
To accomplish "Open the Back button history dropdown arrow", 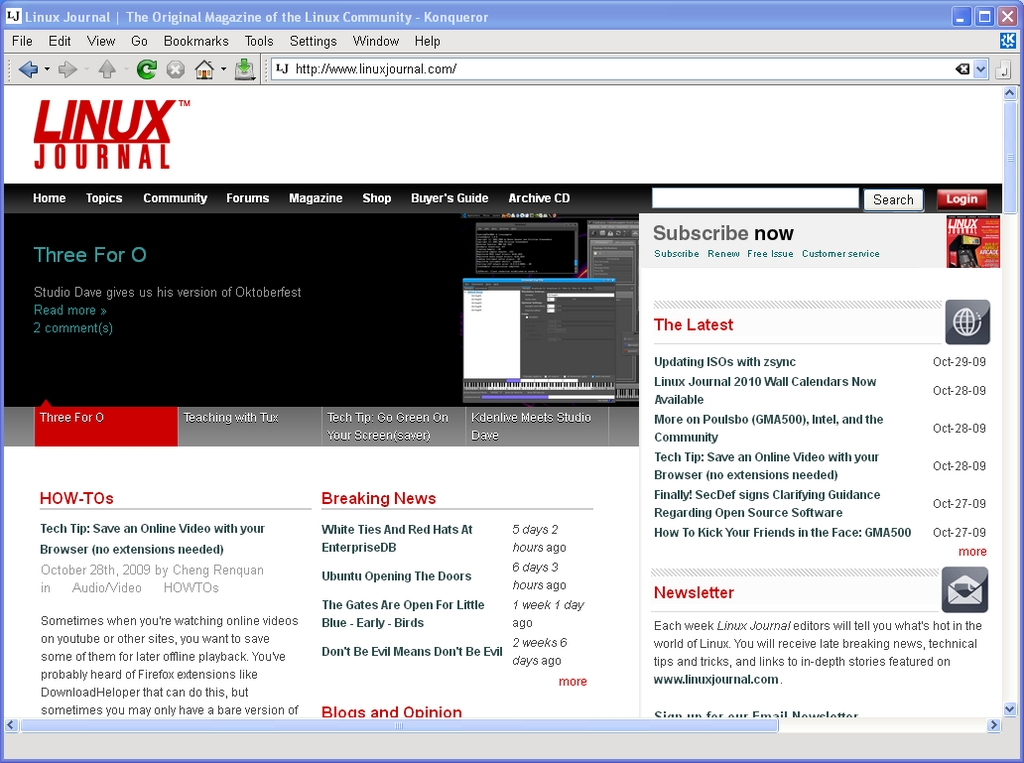I will click(45, 70).
